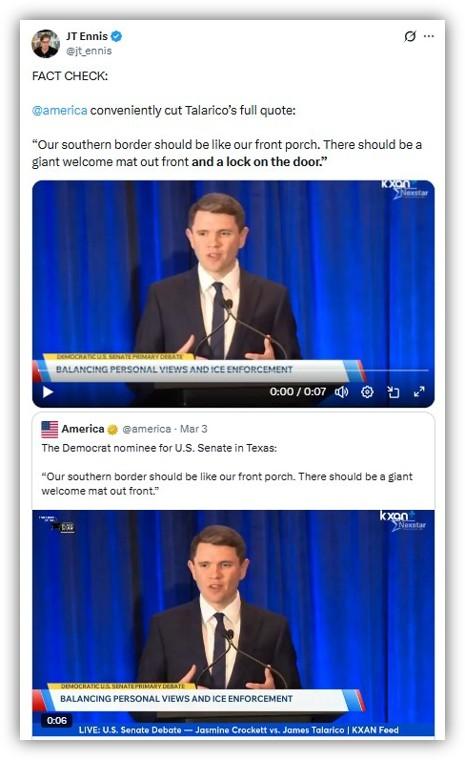Open the America display name in quoted tweet
The width and height of the screenshot is (465, 760).
82,429
